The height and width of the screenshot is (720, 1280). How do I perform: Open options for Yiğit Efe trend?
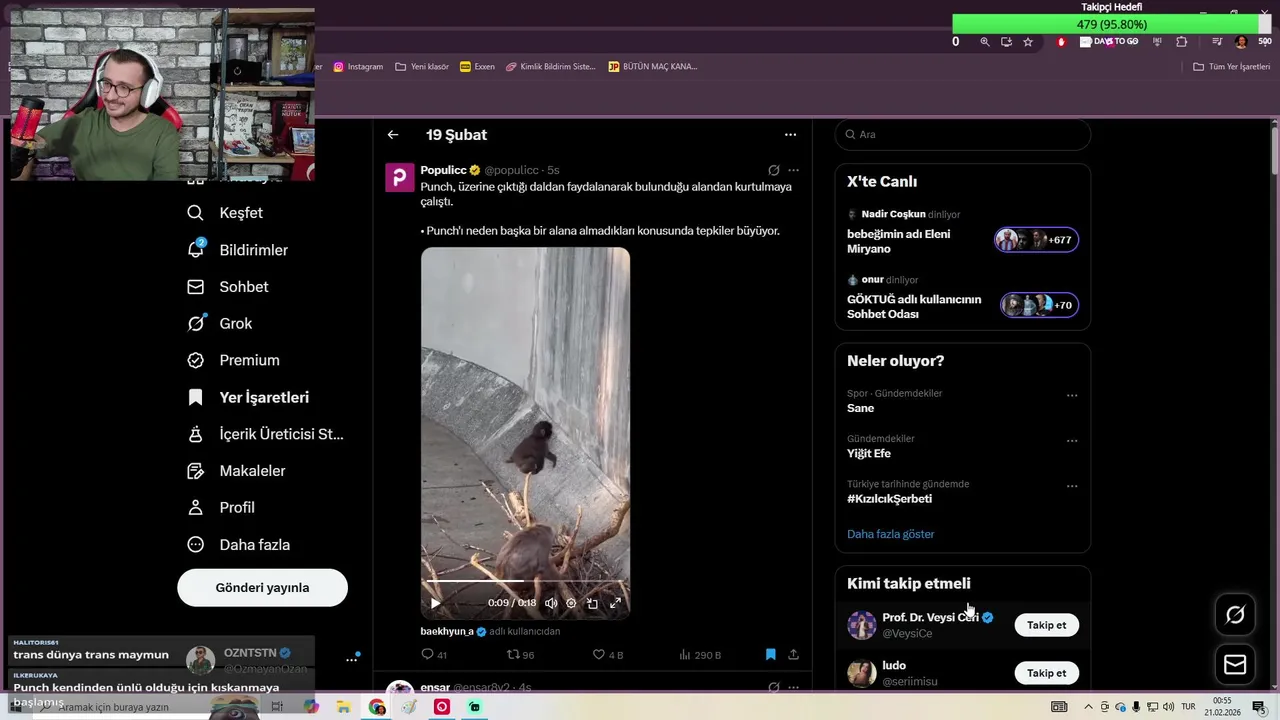click(1072, 441)
